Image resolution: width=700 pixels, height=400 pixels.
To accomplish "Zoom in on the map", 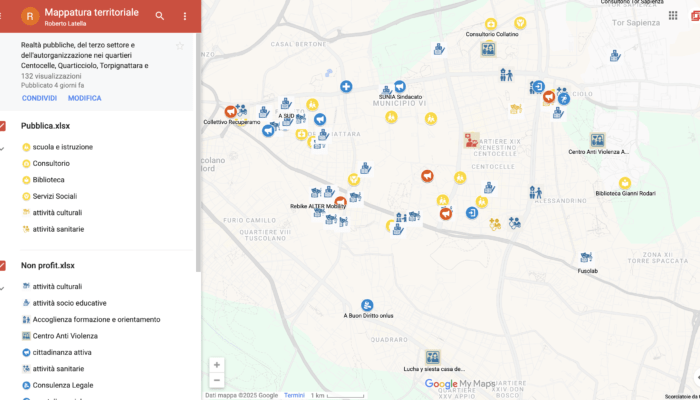I will pos(217,365).
